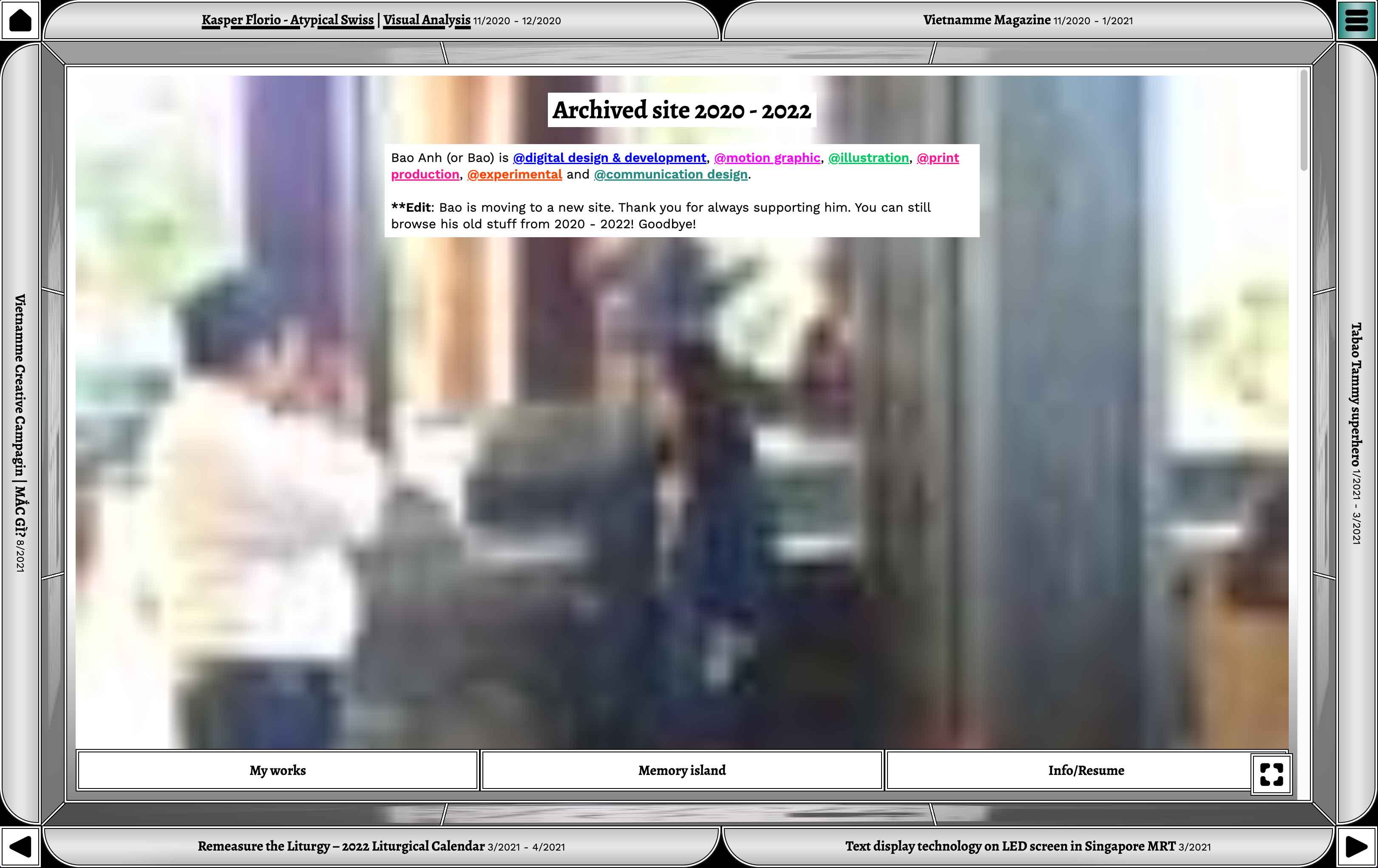Follow the @illustration link
The width and height of the screenshot is (1378, 868).
pyautogui.click(x=868, y=158)
